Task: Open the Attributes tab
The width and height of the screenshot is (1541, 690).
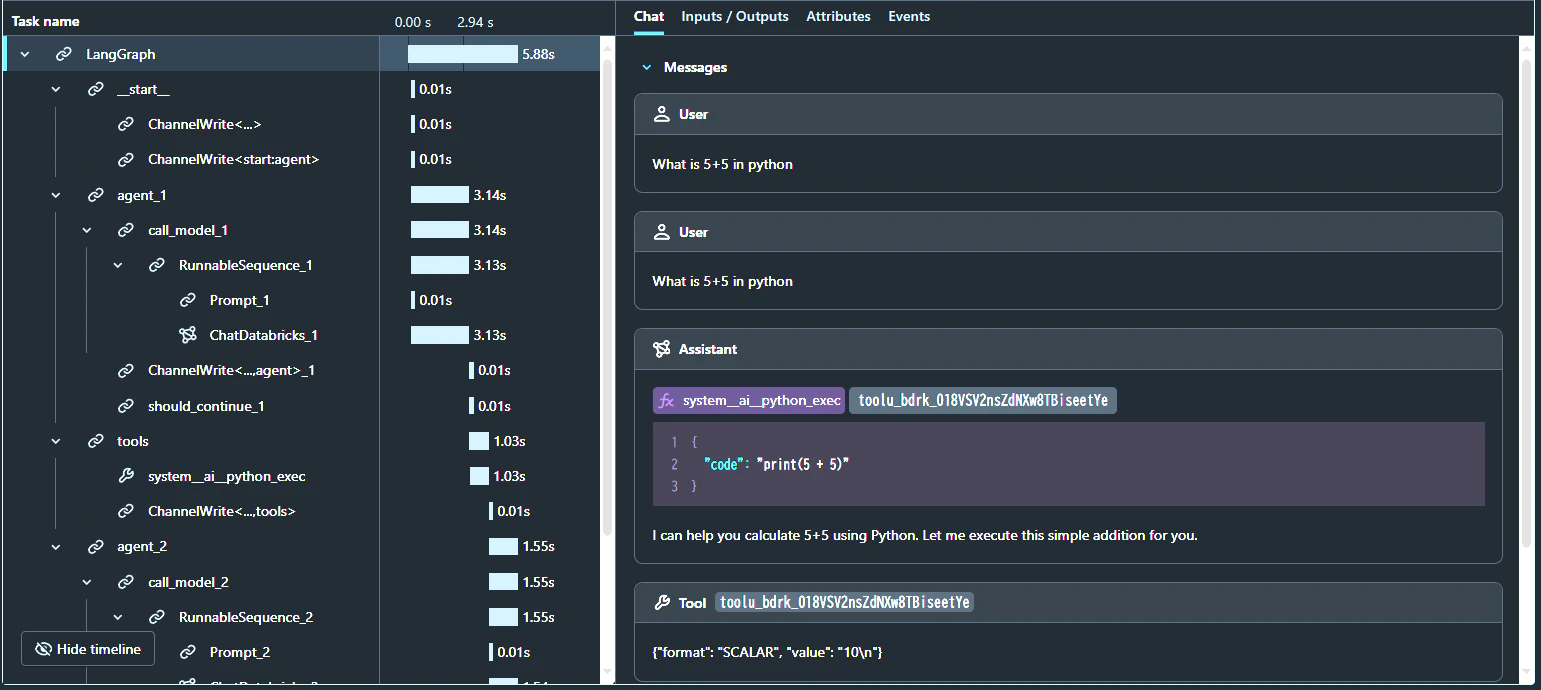Action: click(x=838, y=17)
